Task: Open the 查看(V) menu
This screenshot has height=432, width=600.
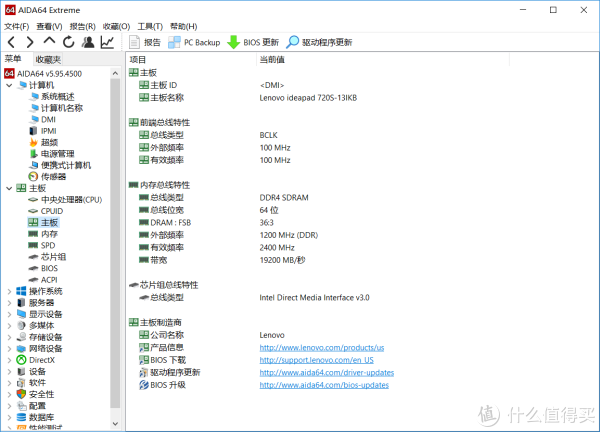Action: click(49, 26)
